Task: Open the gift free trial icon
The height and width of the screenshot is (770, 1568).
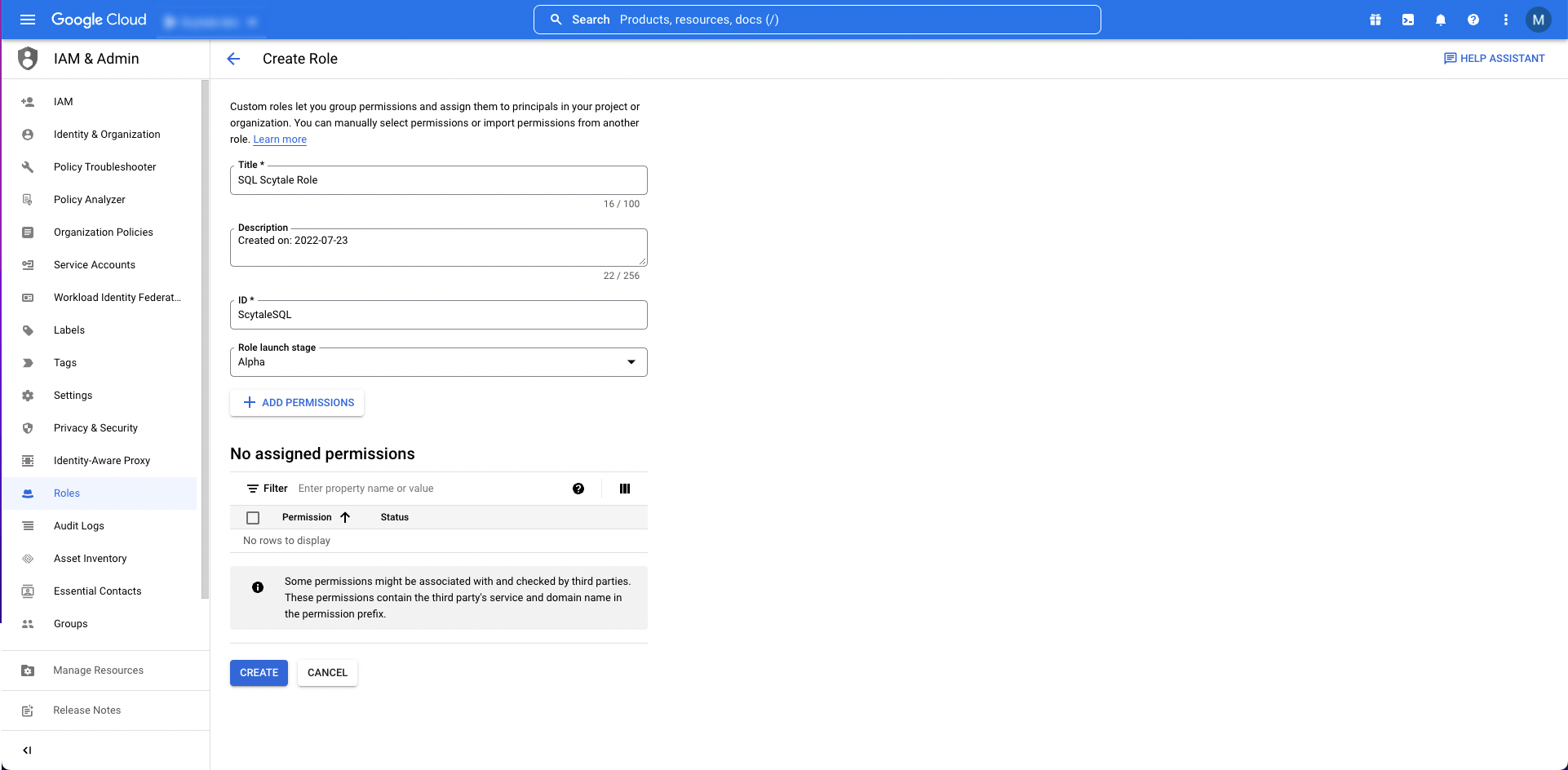Action: 1375,20
